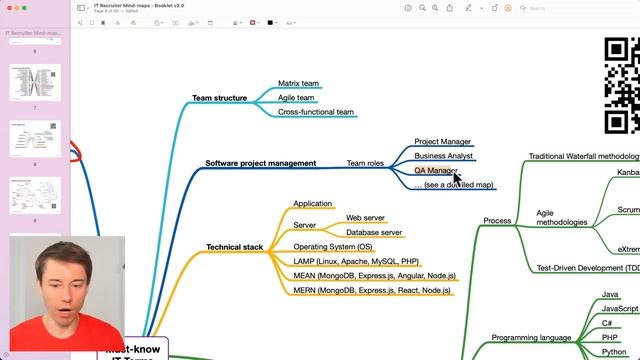Click the QR code image
The height and width of the screenshot is (360, 640).
pyautogui.click(x=622, y=85)
